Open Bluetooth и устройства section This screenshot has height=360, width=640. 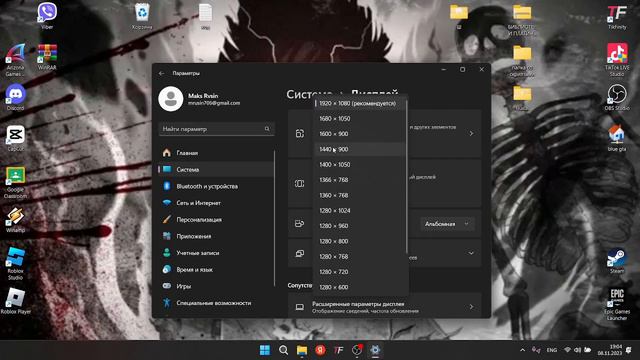click(x=216, y=186)
